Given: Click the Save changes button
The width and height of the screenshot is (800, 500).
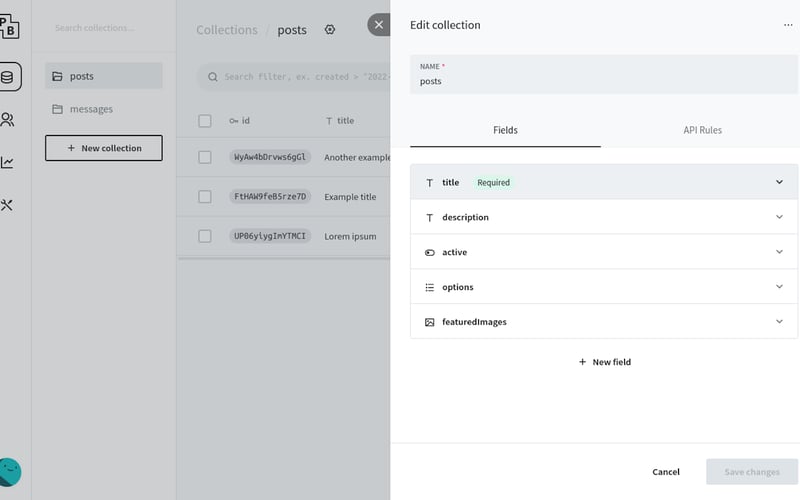Looking at the screenshot, I should coord(752,472).
